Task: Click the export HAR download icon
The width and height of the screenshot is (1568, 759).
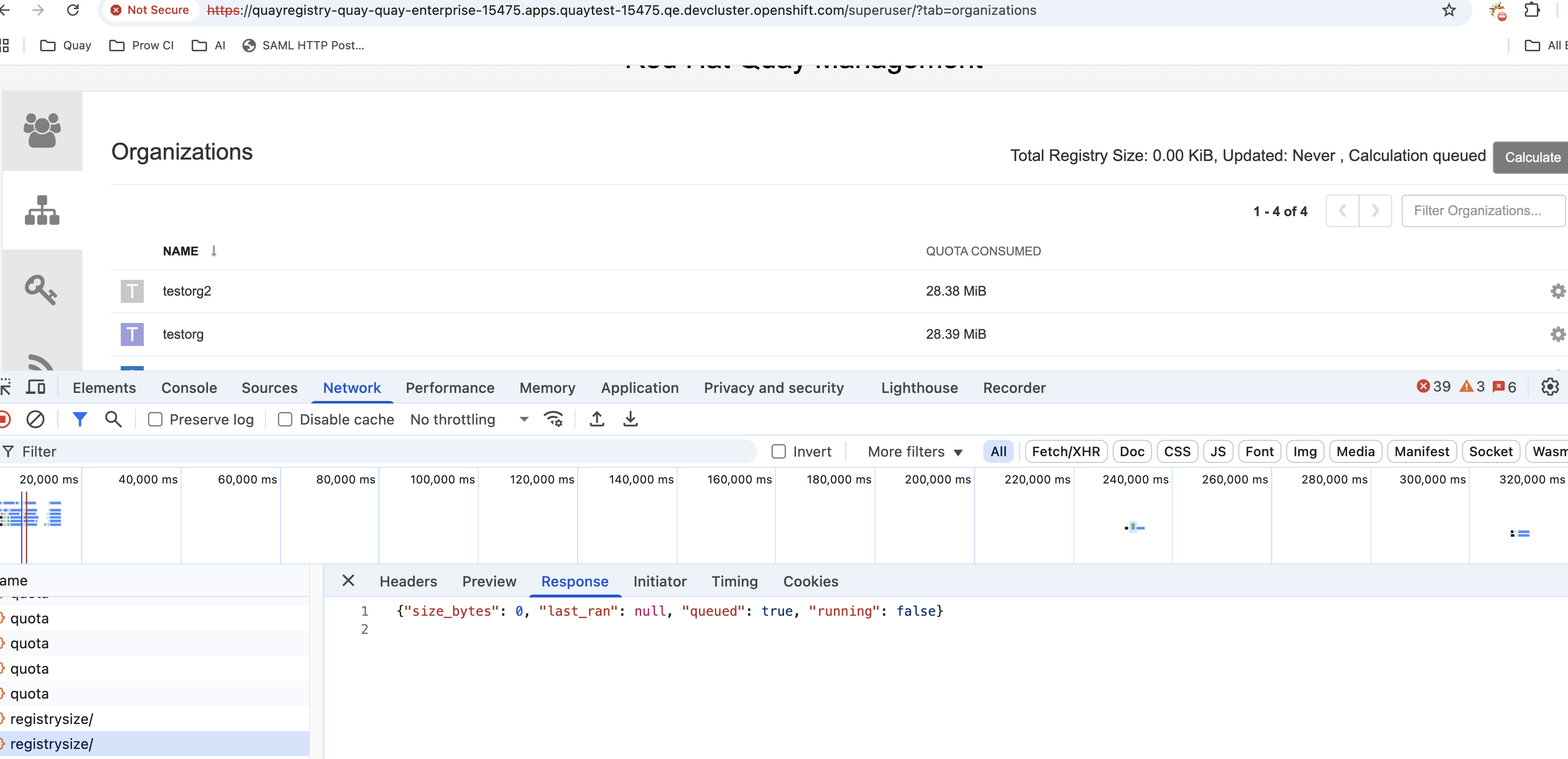Action: click(x=630, y=419)
